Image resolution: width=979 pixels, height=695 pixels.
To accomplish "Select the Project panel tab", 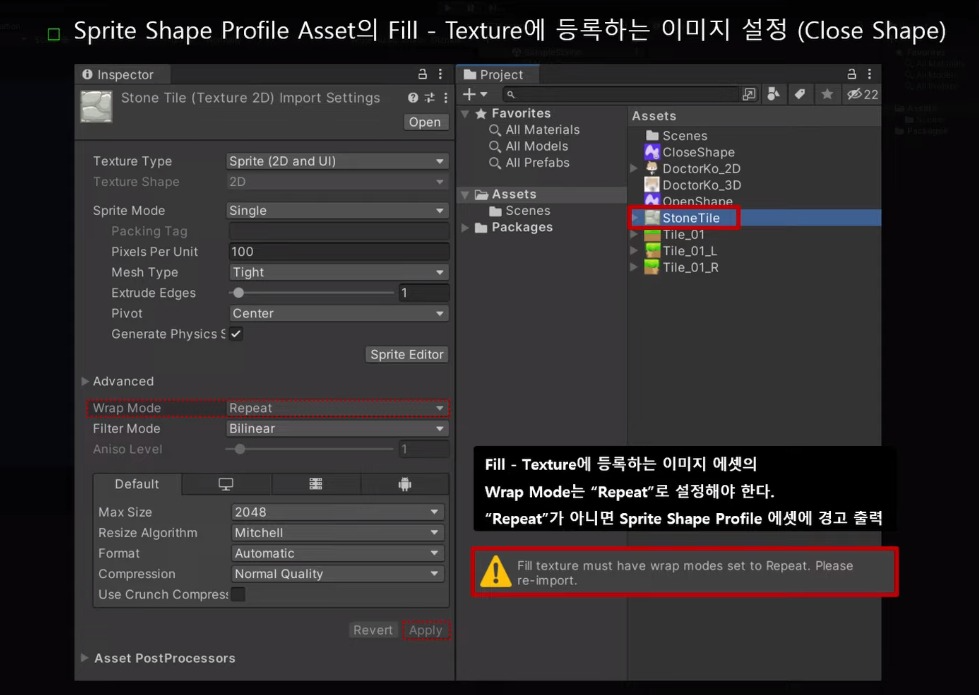I will [x=497, y=74].
